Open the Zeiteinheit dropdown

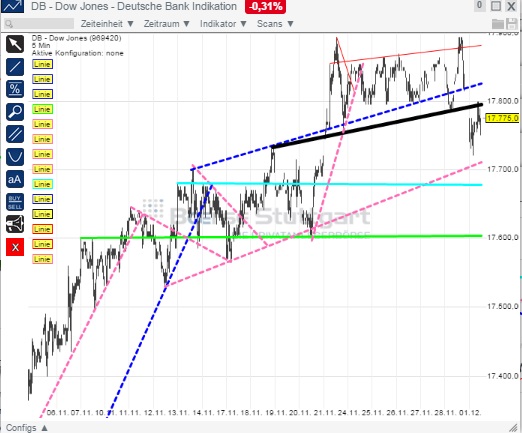point(107,24)
